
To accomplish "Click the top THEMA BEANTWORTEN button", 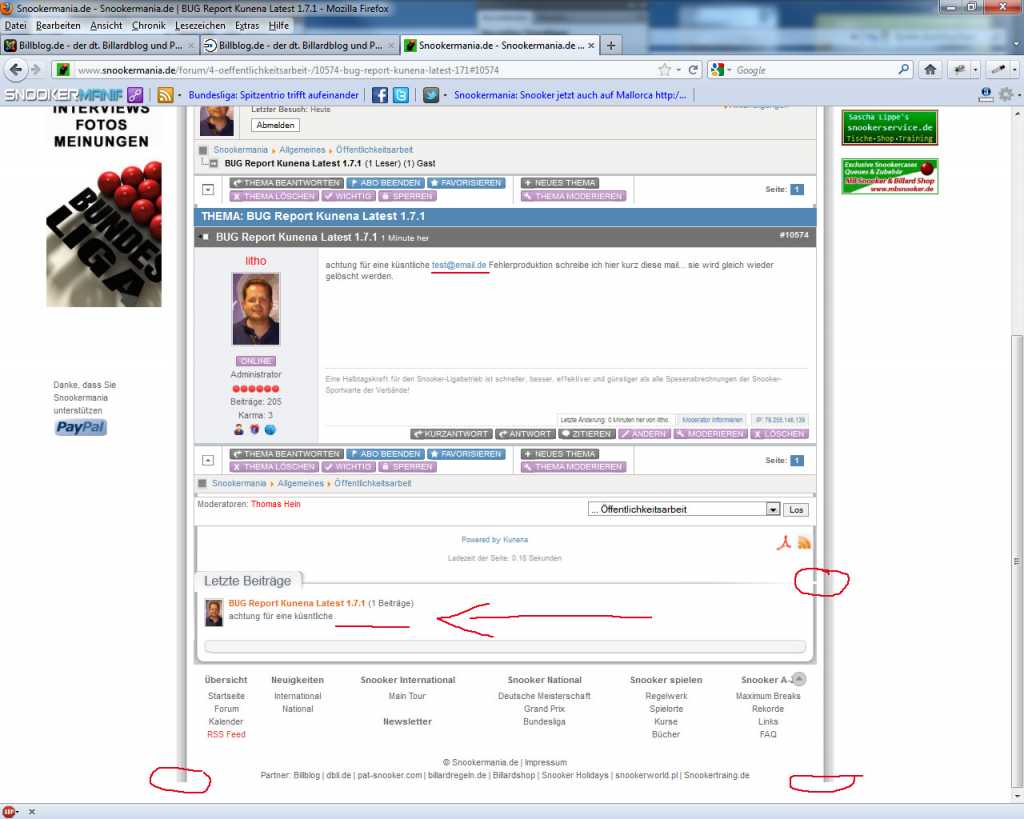I will click(x=285, y=183).
